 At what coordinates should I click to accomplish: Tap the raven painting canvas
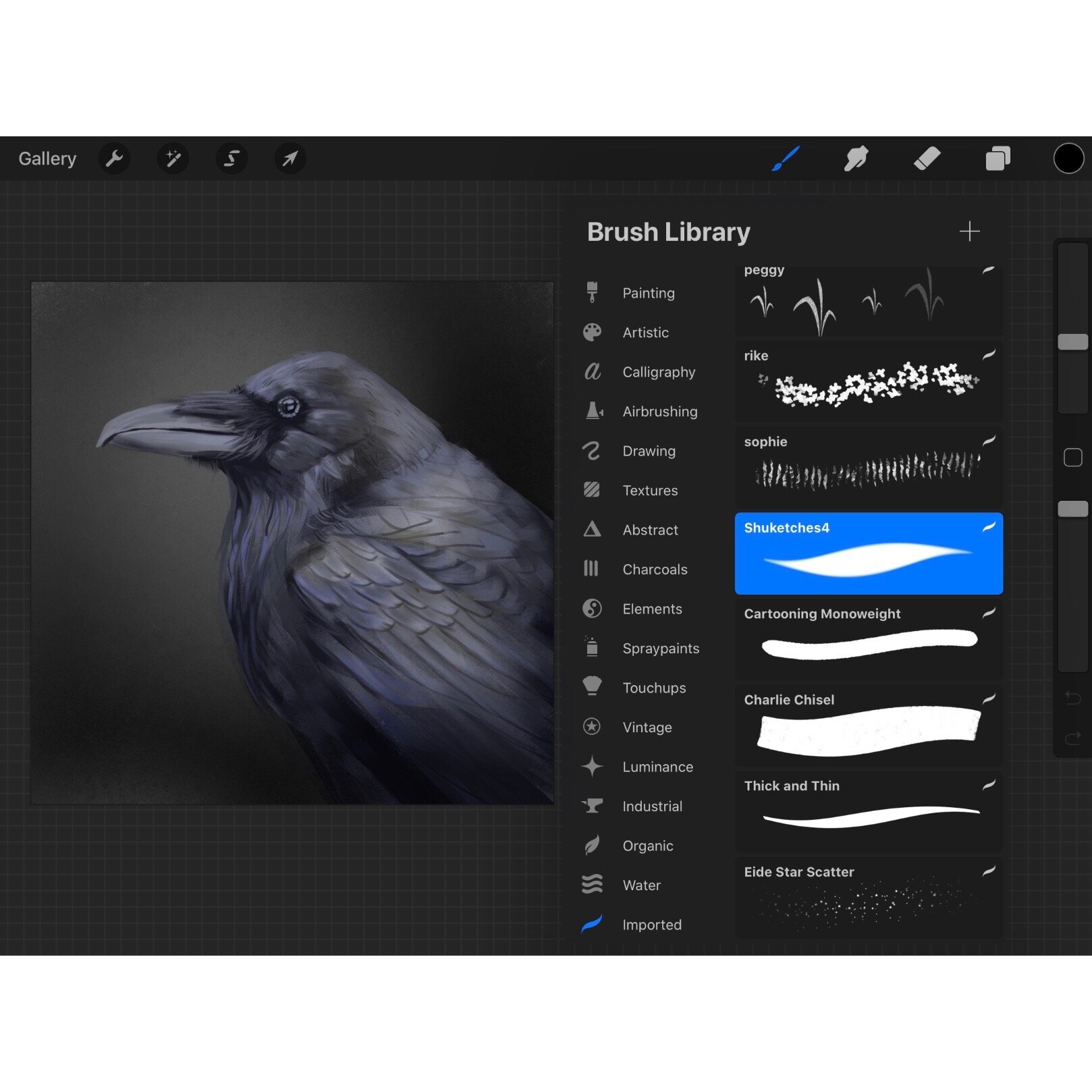tap(292, 543)
